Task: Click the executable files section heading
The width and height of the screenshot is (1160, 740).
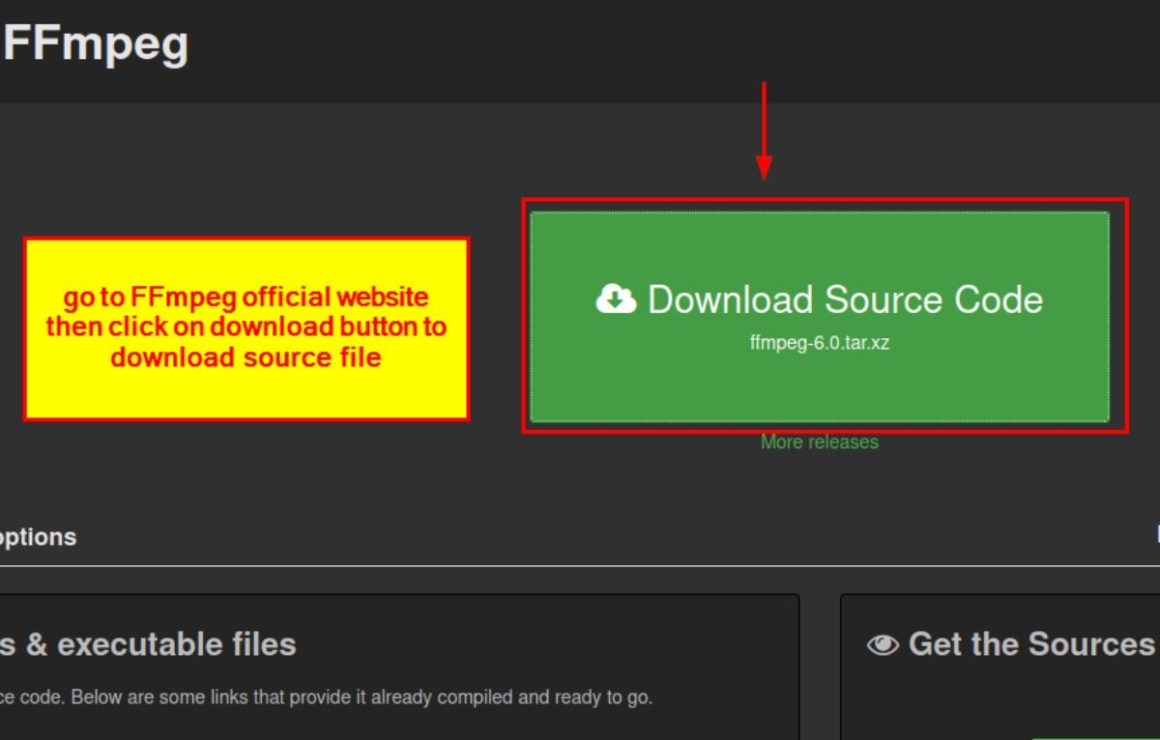Action: (x=148, y=645)
